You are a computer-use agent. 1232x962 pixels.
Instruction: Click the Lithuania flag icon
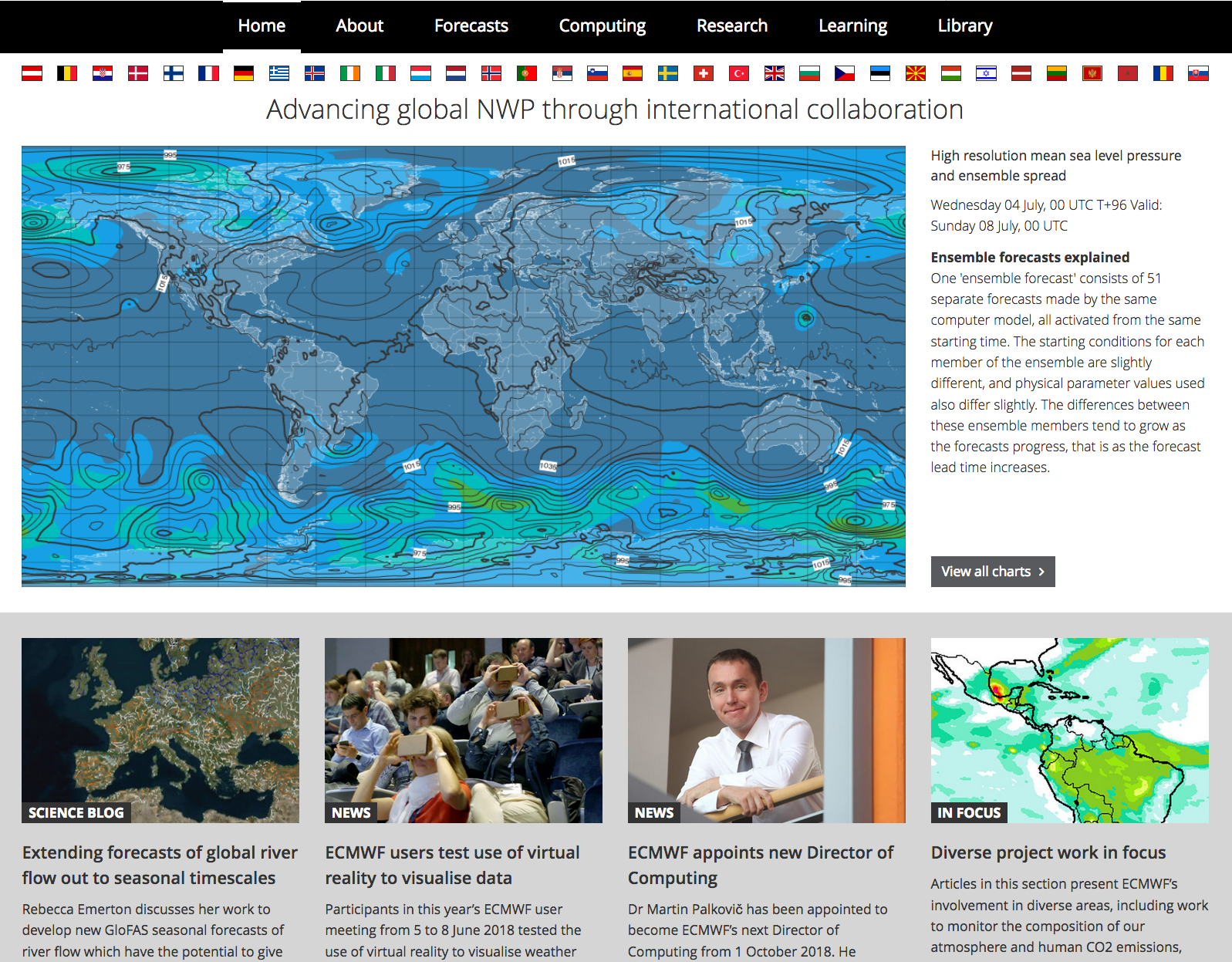click(1057, 73)
